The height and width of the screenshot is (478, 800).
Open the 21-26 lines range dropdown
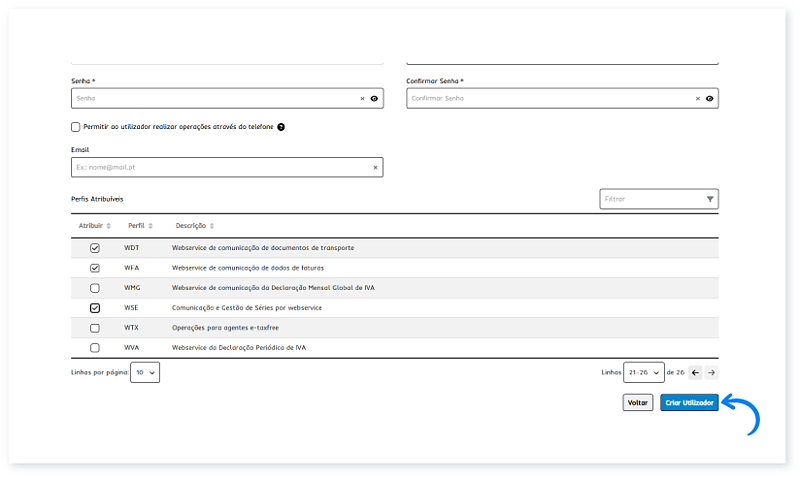pyautogui.click(x=643, y=372)
